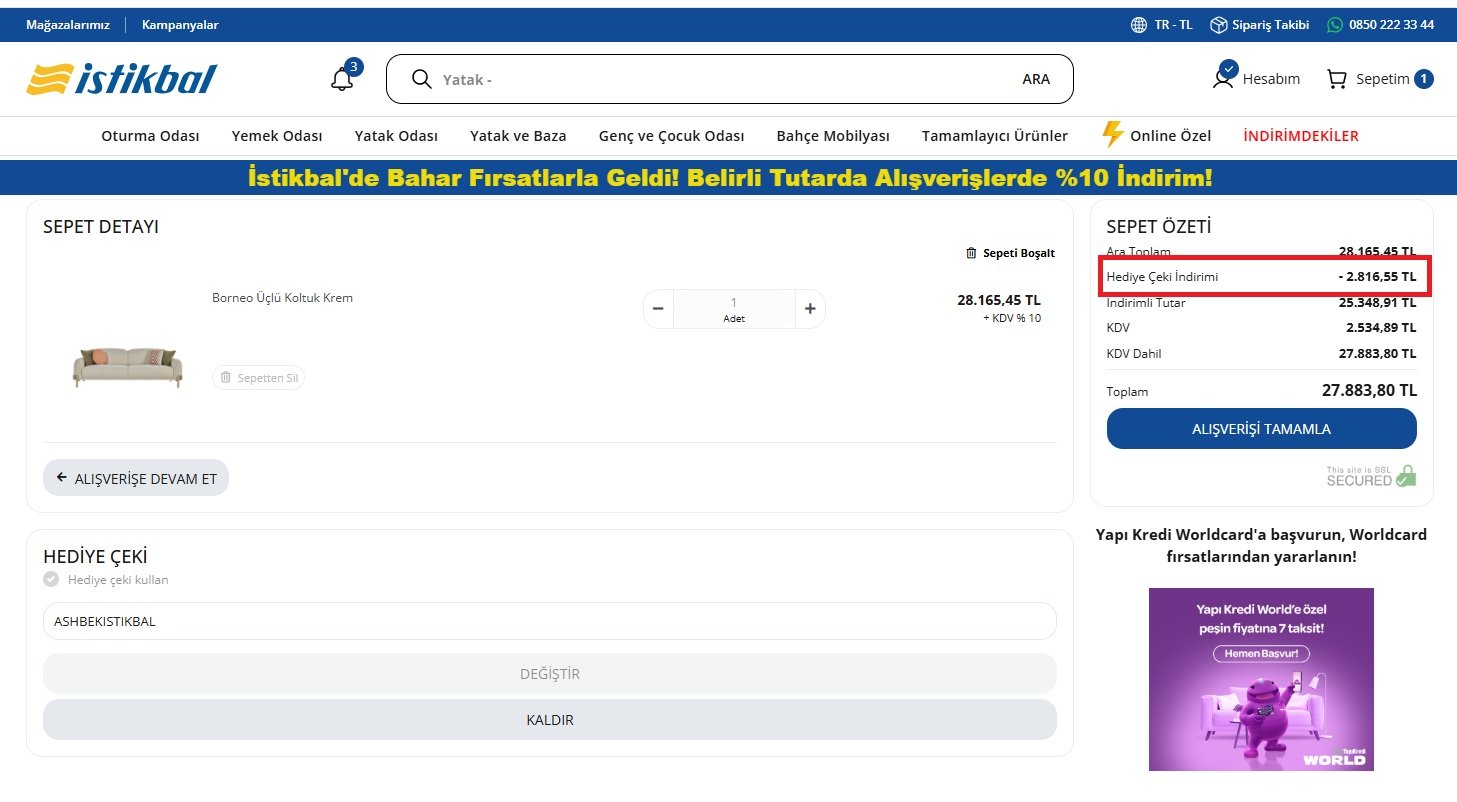This screenshot has width=1457, height=802.
Task: Open İNDİRİMDEKİLER menu
Action: [x=1301, y=136]
